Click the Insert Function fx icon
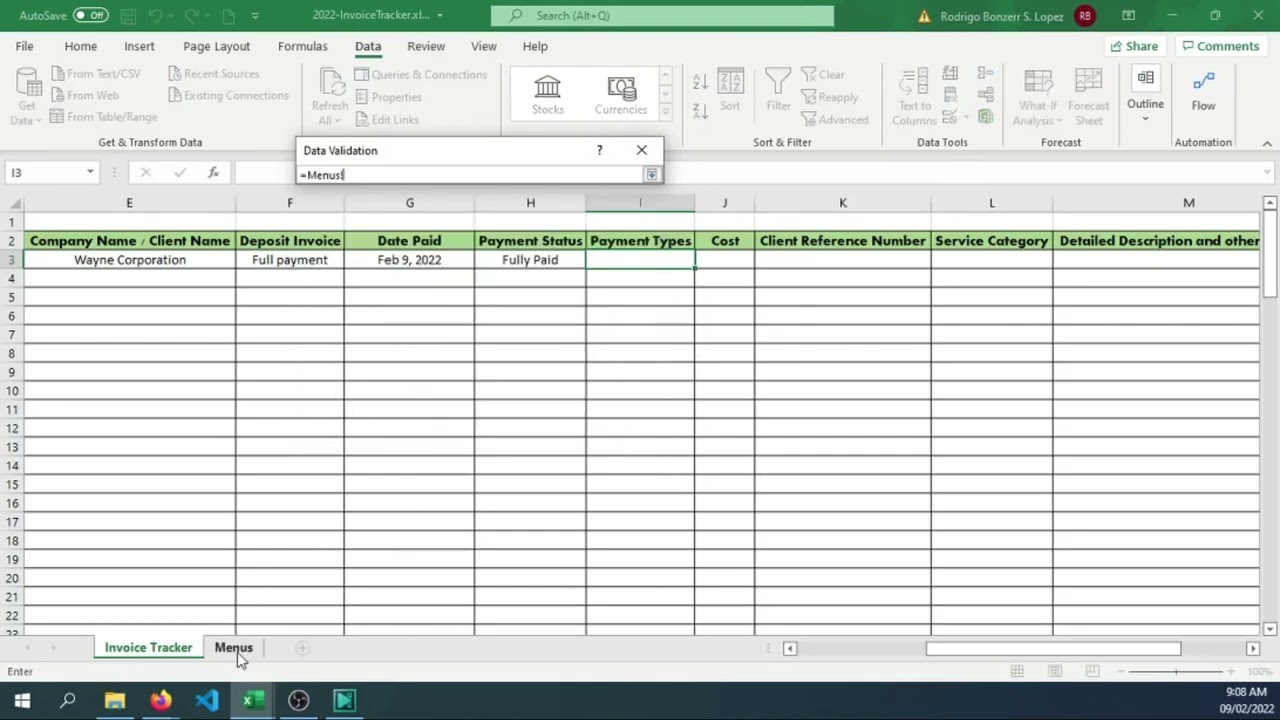This screenshot has width=1280, height=720. click(213, 173)
